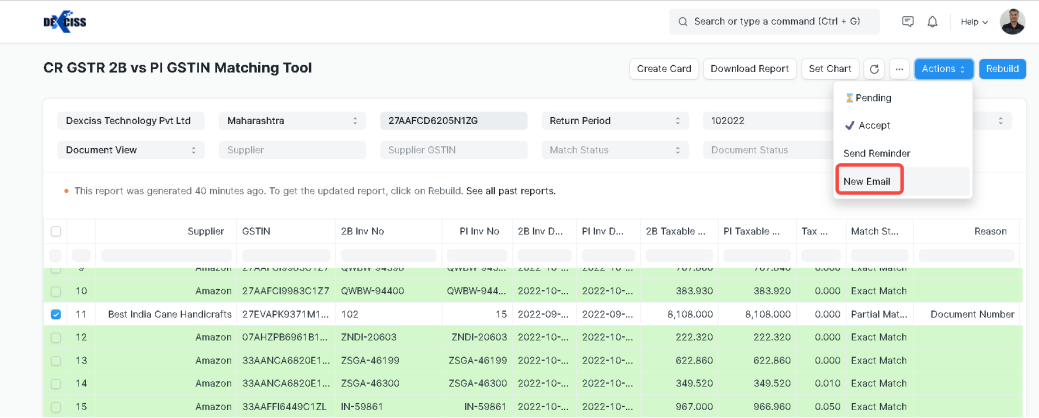Open the Maharashtra state dropdown

pyautogui.click(x=292, y=121)
